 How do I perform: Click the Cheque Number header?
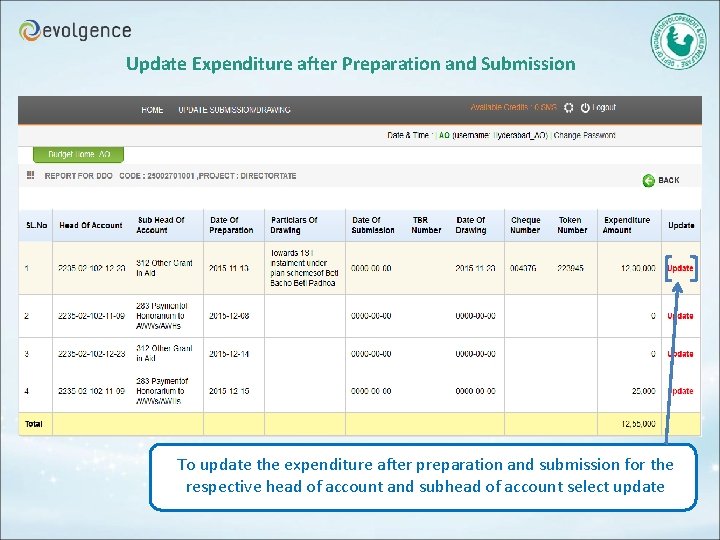click(x=525, y=225)
